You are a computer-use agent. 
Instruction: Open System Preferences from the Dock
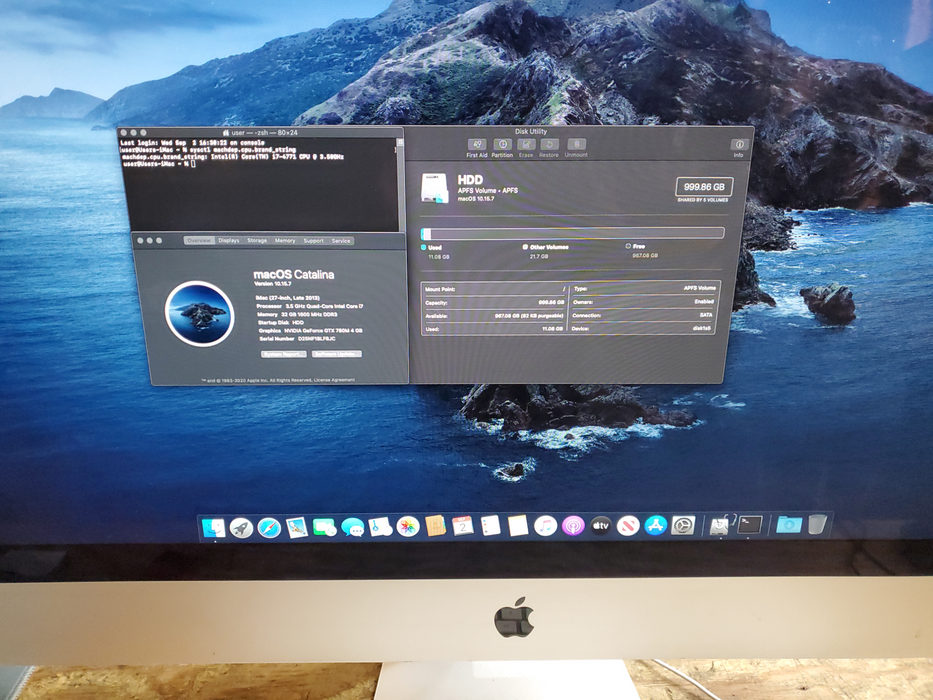(683, 526)
